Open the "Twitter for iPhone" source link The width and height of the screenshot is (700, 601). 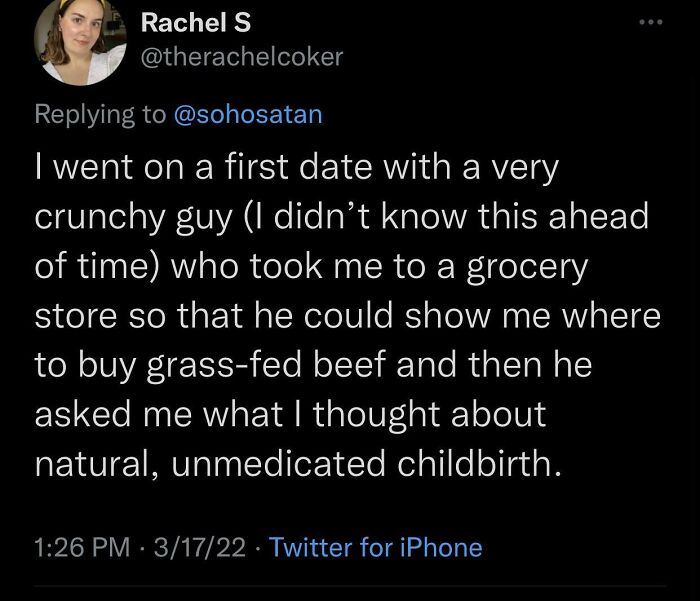click(376, 547)
